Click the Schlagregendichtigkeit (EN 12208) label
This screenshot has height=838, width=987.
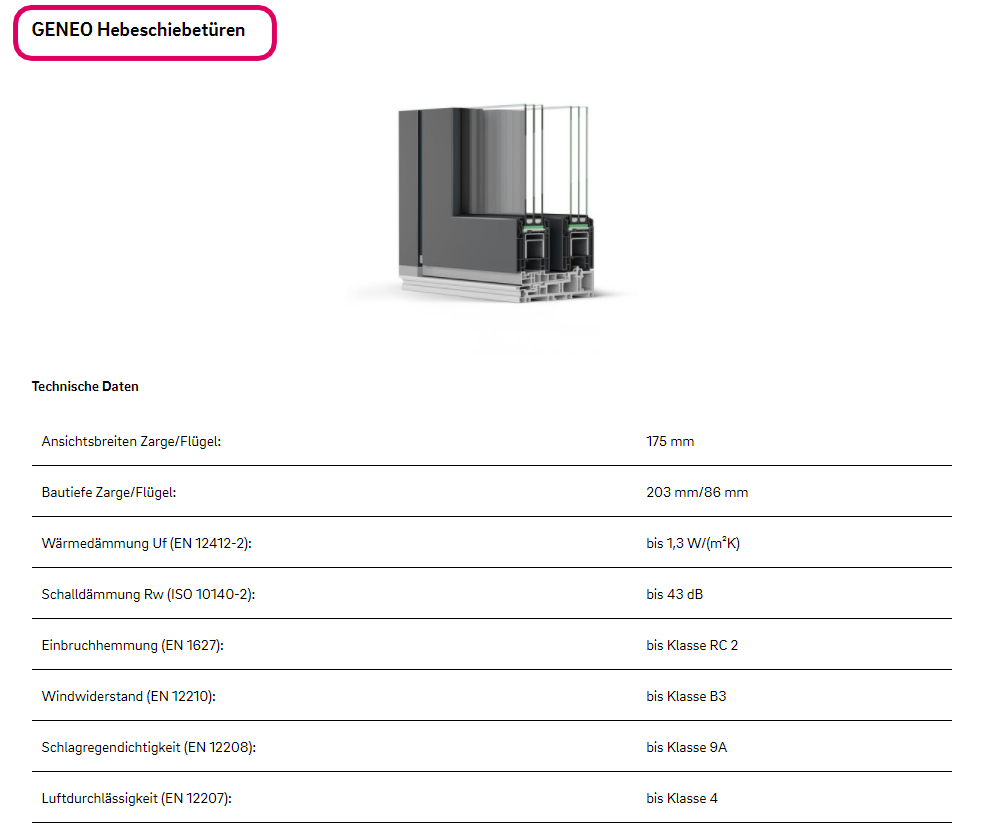(149, 747)
